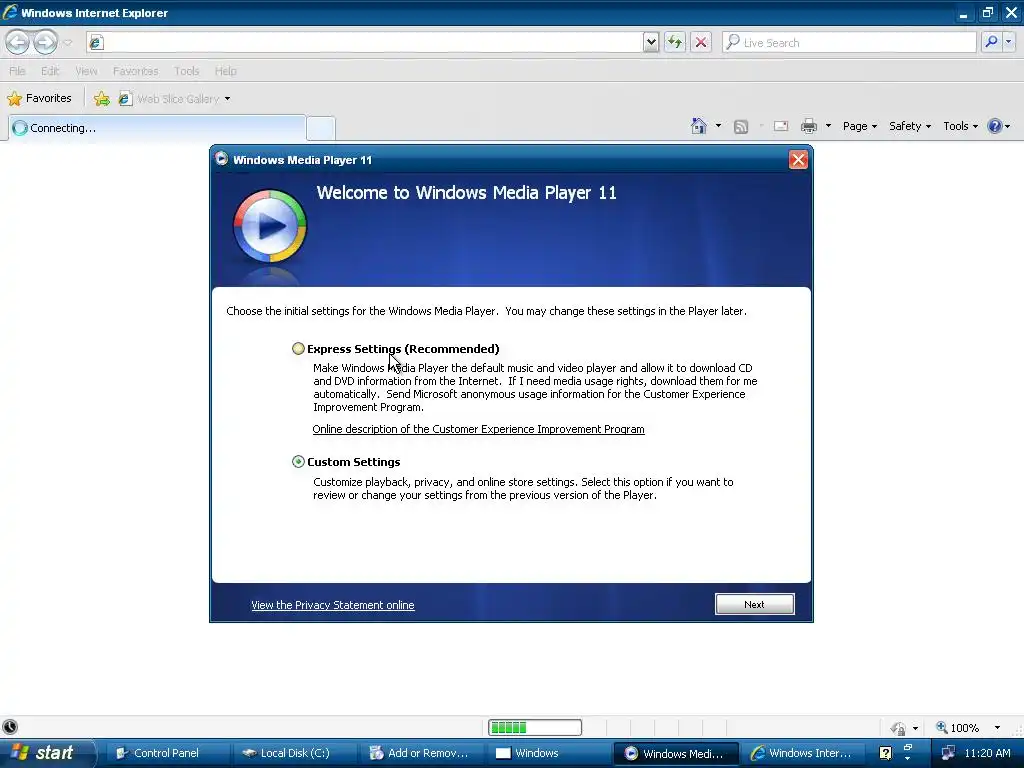Viewport: 1024px width, 768px height.
Task: Open the search provider dropdown arrow
Action: pyautogui.click(x=1009, y=42)
